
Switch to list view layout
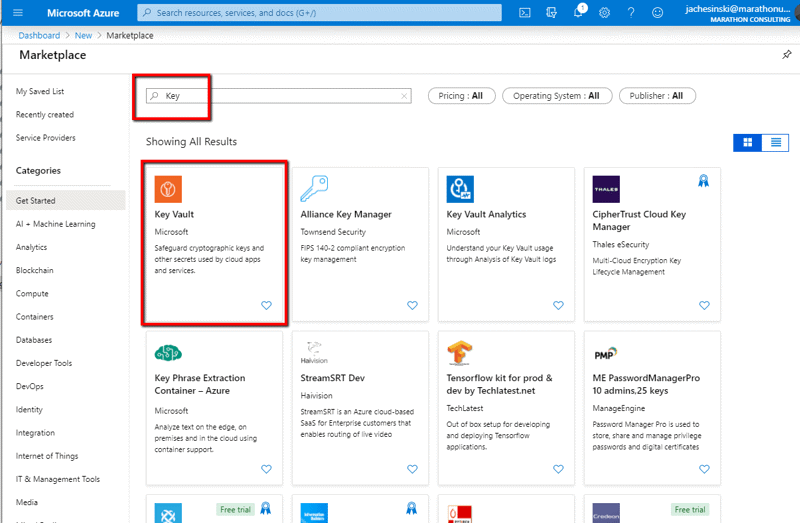tap(776, 142)
